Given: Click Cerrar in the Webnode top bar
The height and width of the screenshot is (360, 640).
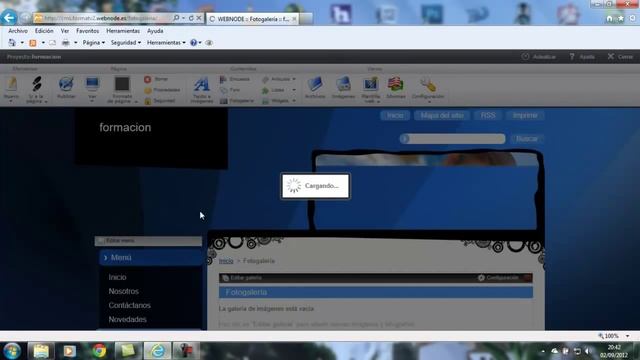Looking at the screenshot, I should [x=620, y=57].
